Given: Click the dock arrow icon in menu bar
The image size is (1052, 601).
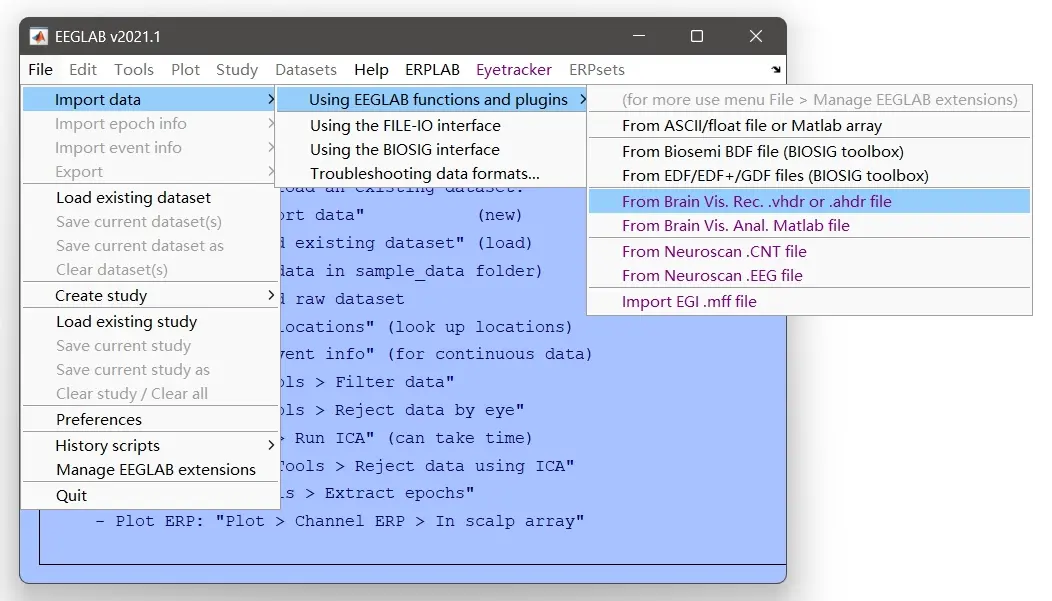Looking at the screenshot, I should pos(776,70).
